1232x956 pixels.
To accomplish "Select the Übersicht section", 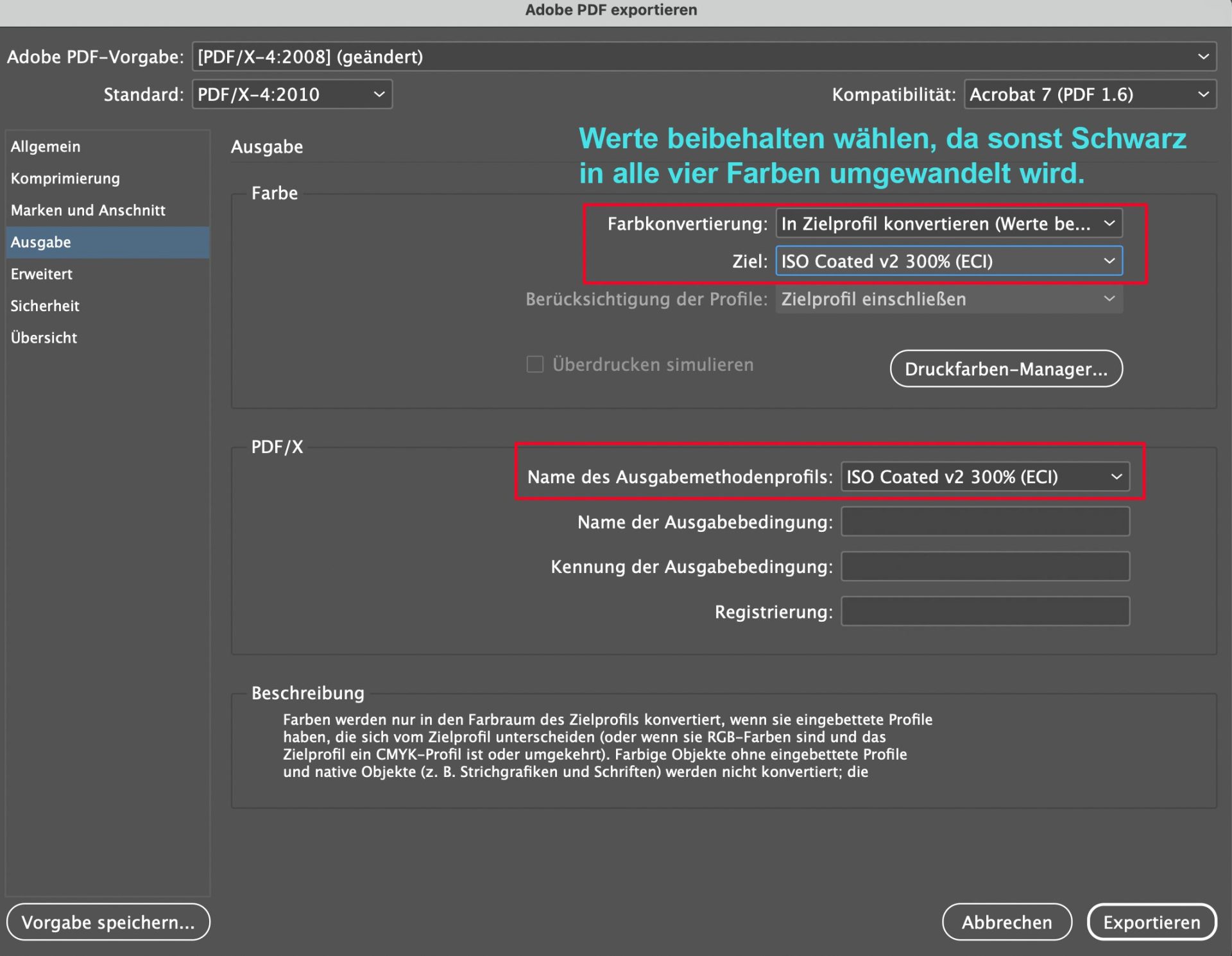I will (108, 337).
